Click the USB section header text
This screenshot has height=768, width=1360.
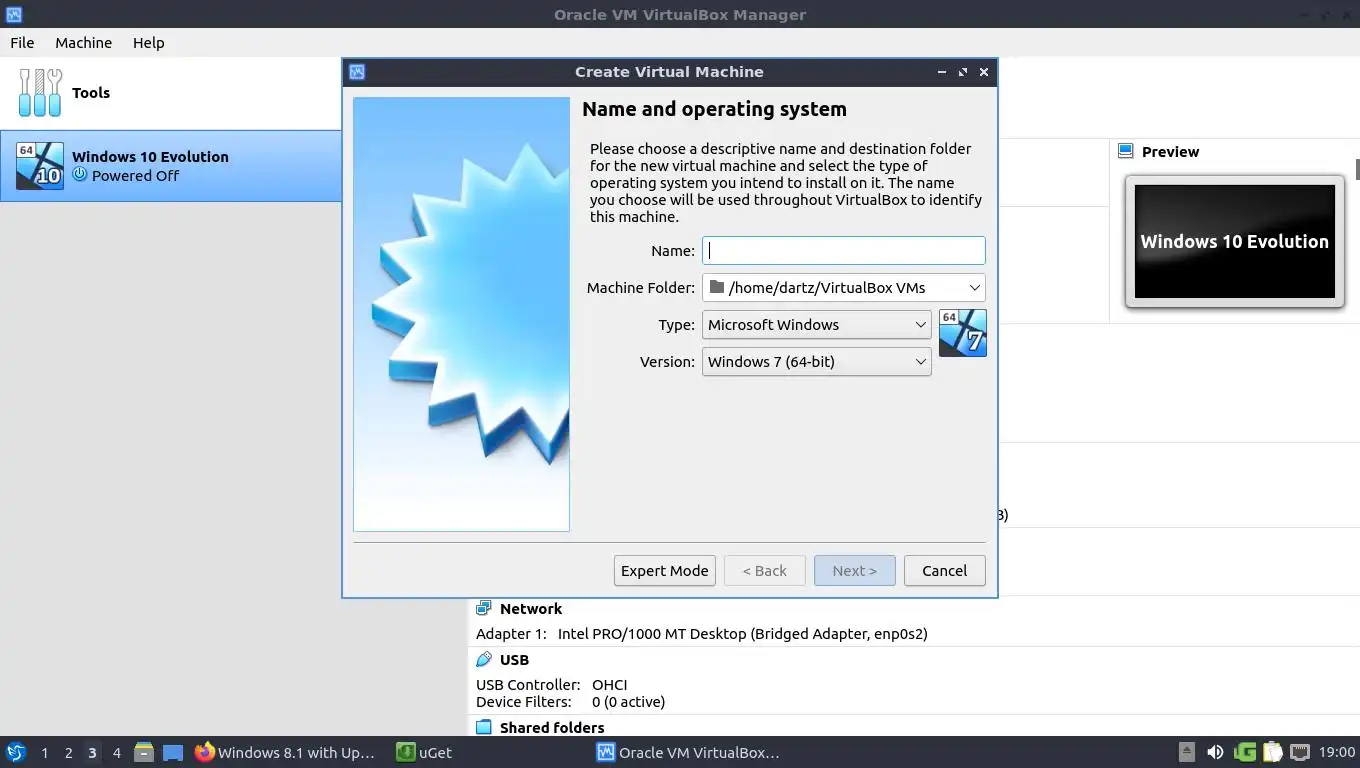coord(514,659)
